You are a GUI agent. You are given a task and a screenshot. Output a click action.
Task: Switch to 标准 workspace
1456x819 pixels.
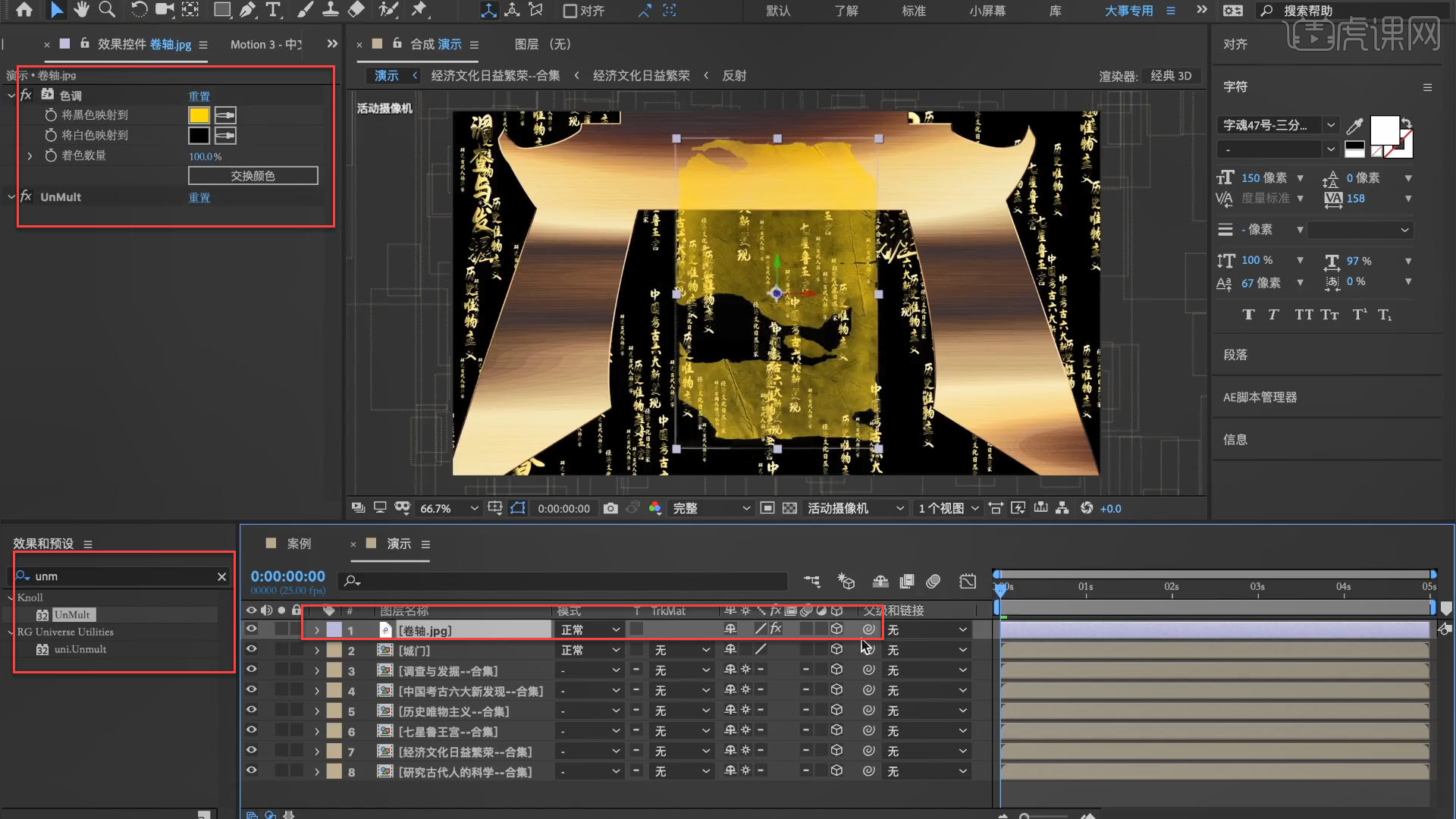tap(914, 11)
